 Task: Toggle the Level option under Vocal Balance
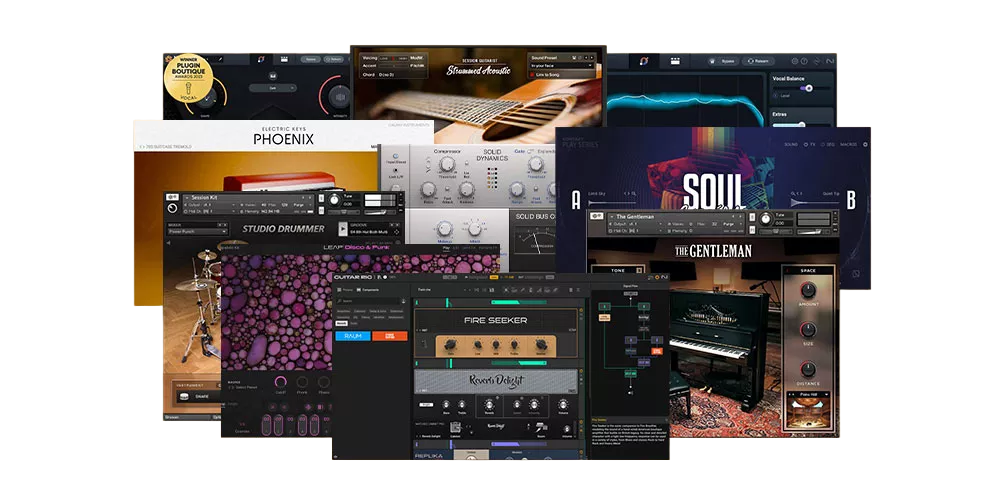[x=775, y=96]
